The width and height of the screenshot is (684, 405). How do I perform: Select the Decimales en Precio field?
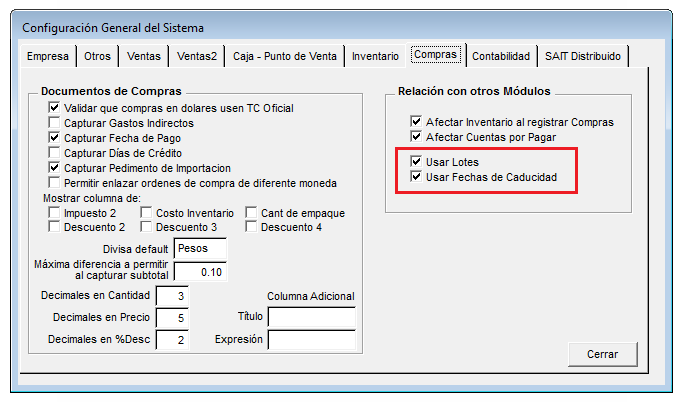172,318
